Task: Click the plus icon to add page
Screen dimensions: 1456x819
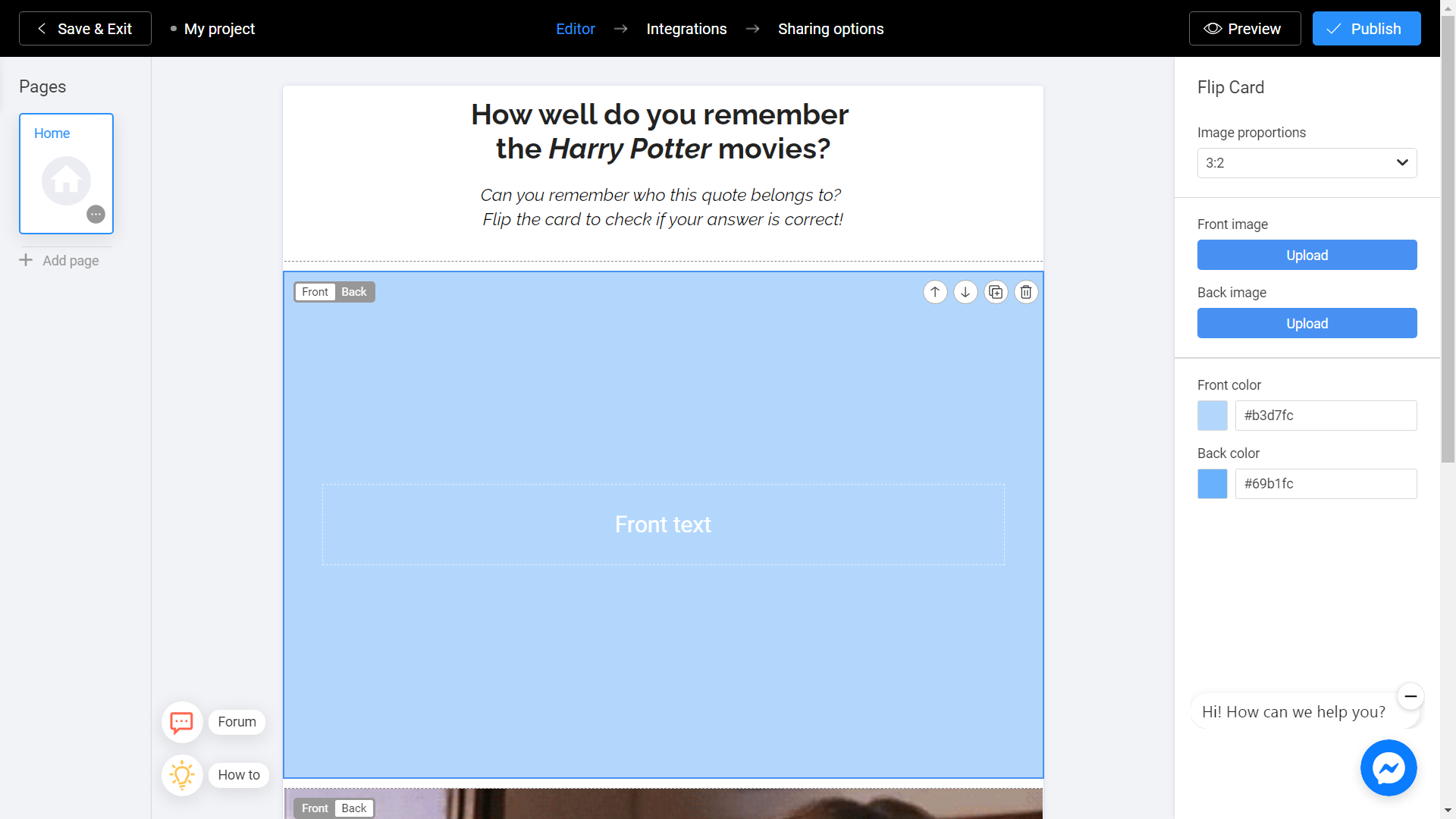Action: click(x=26, y=260)
